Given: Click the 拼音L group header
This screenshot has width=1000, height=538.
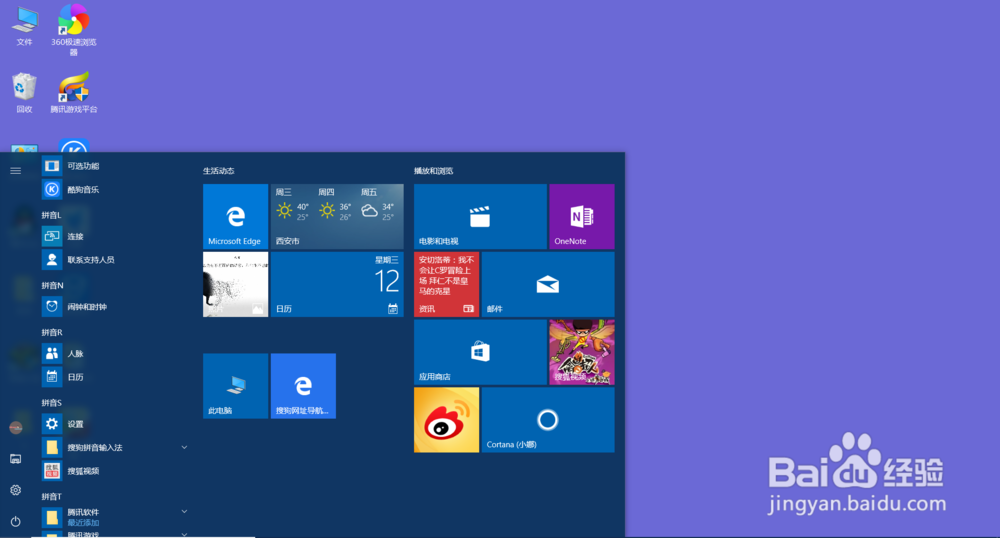Looking at the screenshot, I should point(52,215).
